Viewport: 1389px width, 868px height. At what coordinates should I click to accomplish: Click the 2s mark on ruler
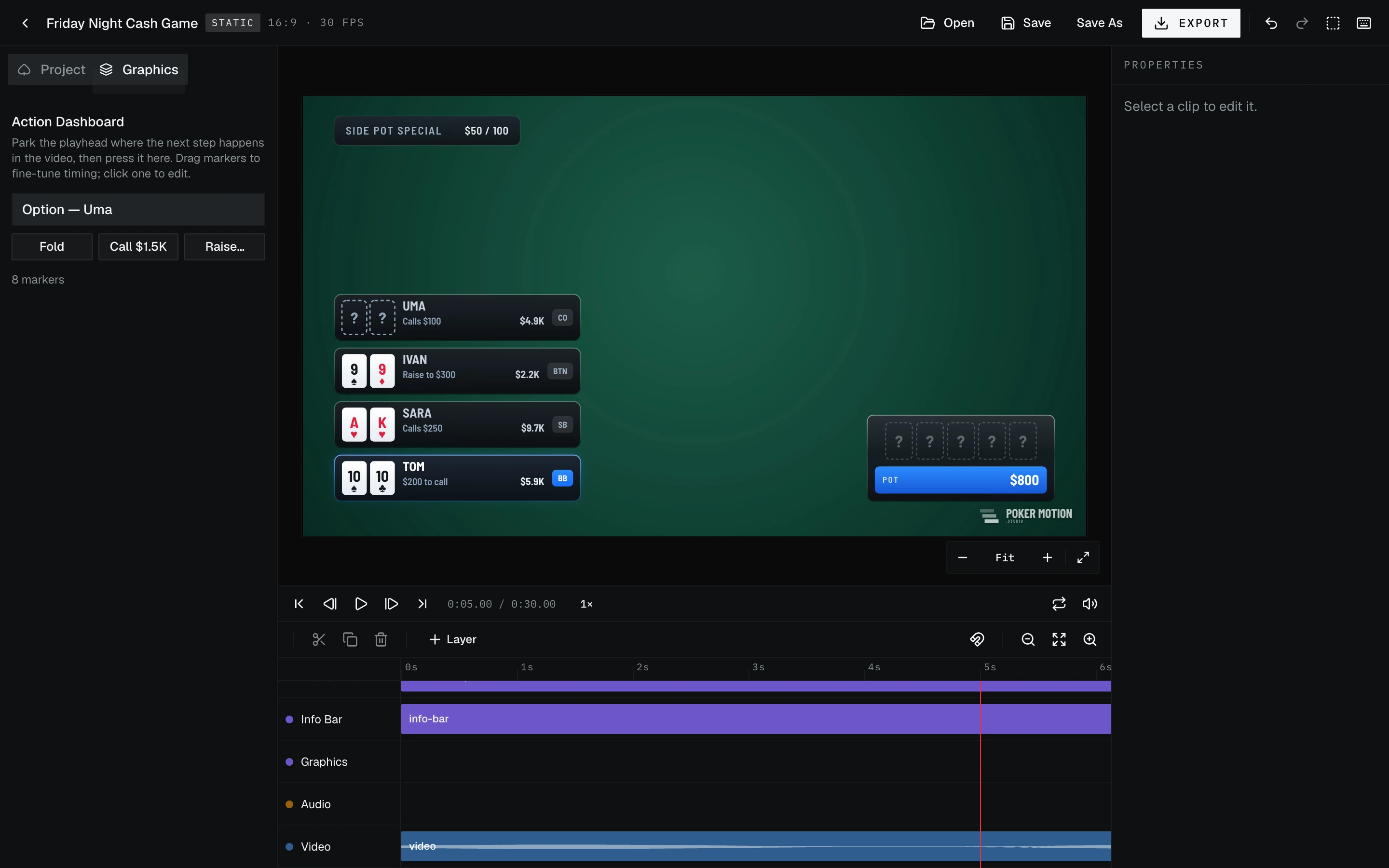[642, 667]
